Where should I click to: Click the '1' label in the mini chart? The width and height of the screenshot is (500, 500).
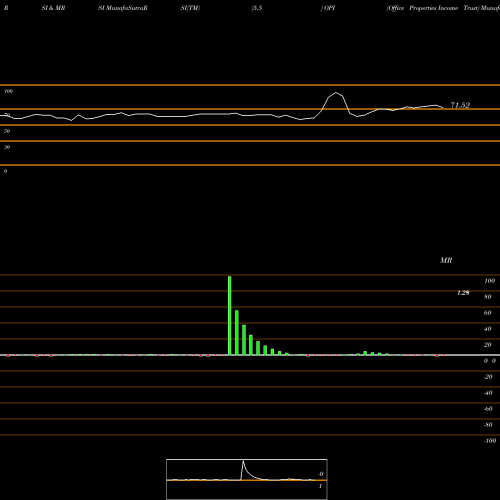(x=320, y=486)
